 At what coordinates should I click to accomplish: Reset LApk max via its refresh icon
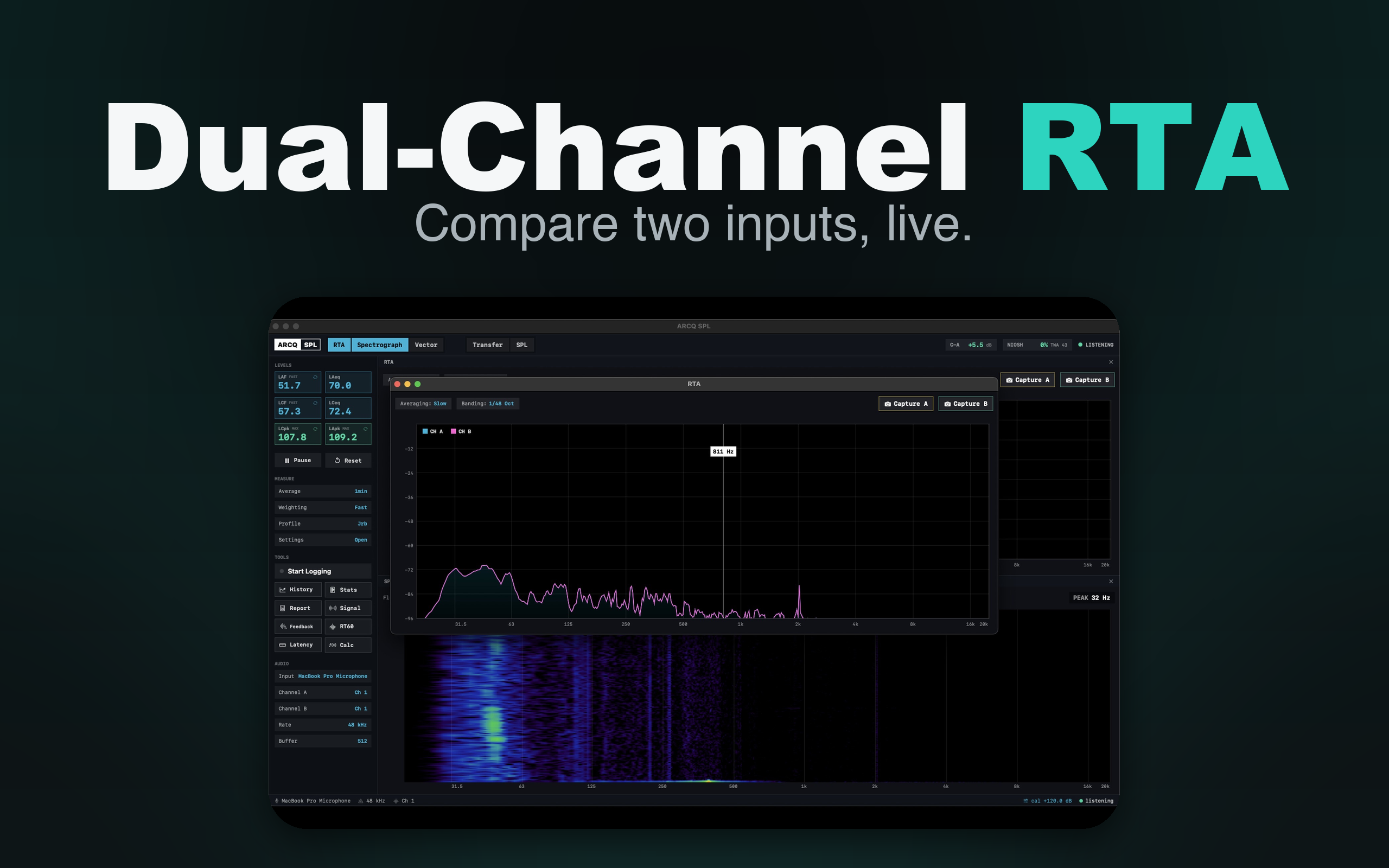[366, 429]
